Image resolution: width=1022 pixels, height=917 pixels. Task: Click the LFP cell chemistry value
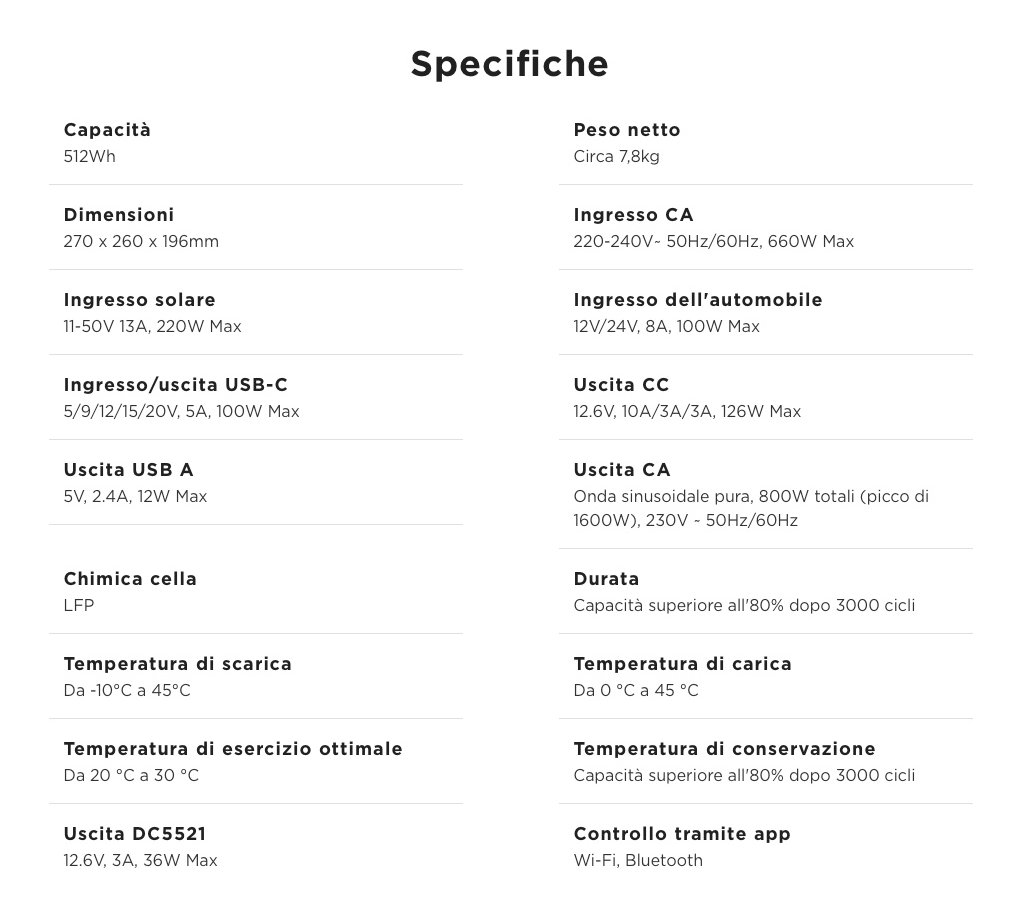point(78,605)
